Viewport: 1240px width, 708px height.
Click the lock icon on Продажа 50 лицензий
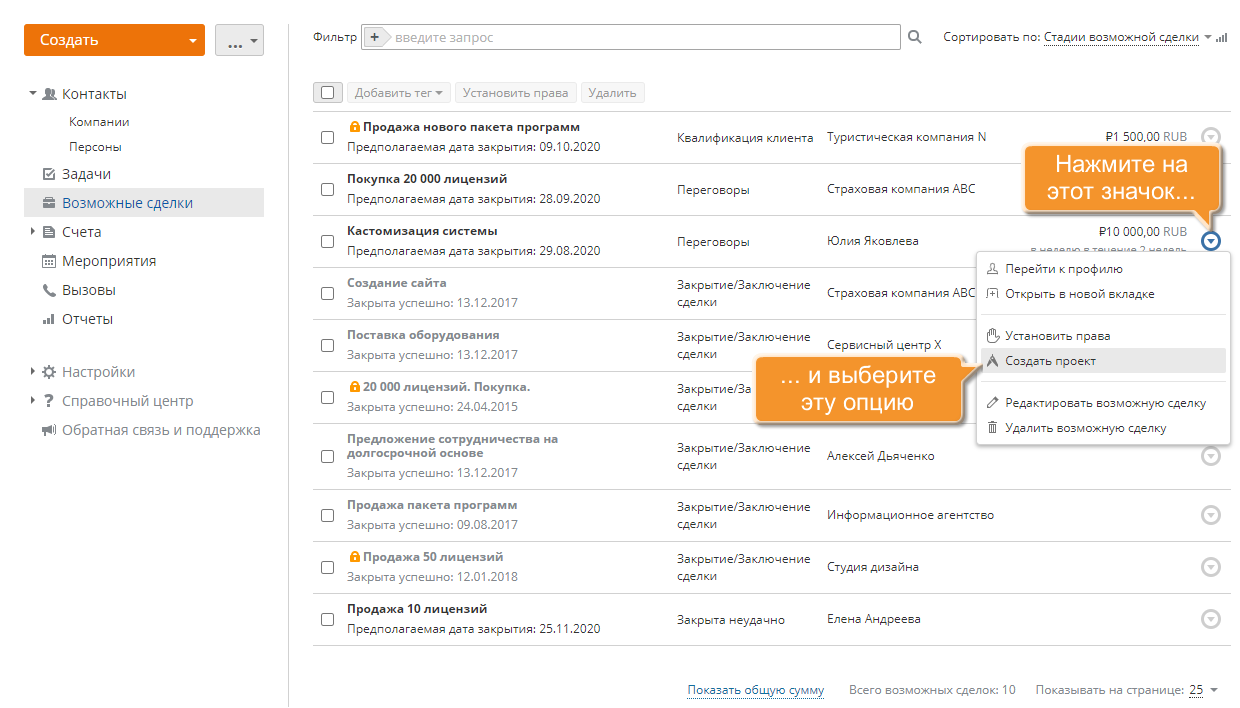coord(354,557)
